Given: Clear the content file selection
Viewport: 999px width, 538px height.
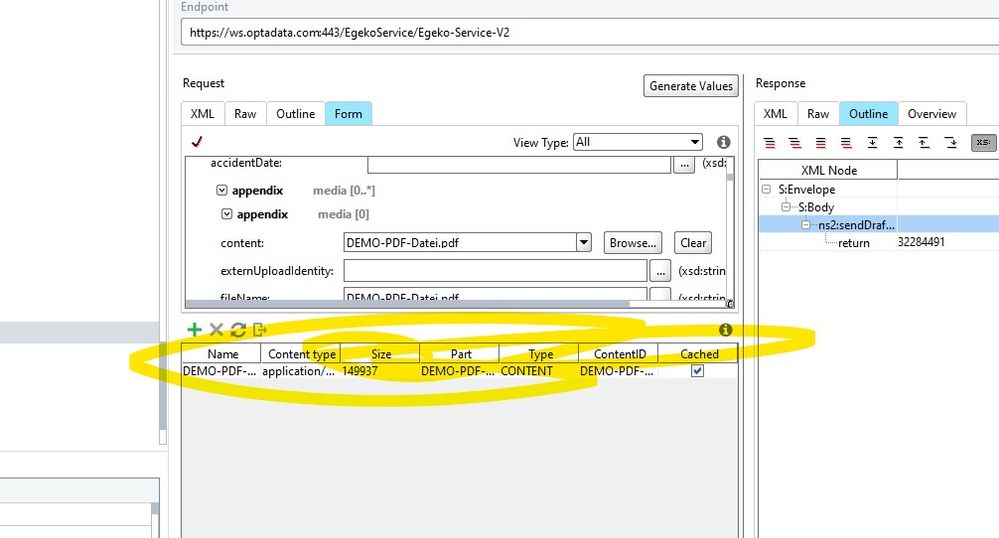Looking at the screenshot, I should (x=693, y=243).
